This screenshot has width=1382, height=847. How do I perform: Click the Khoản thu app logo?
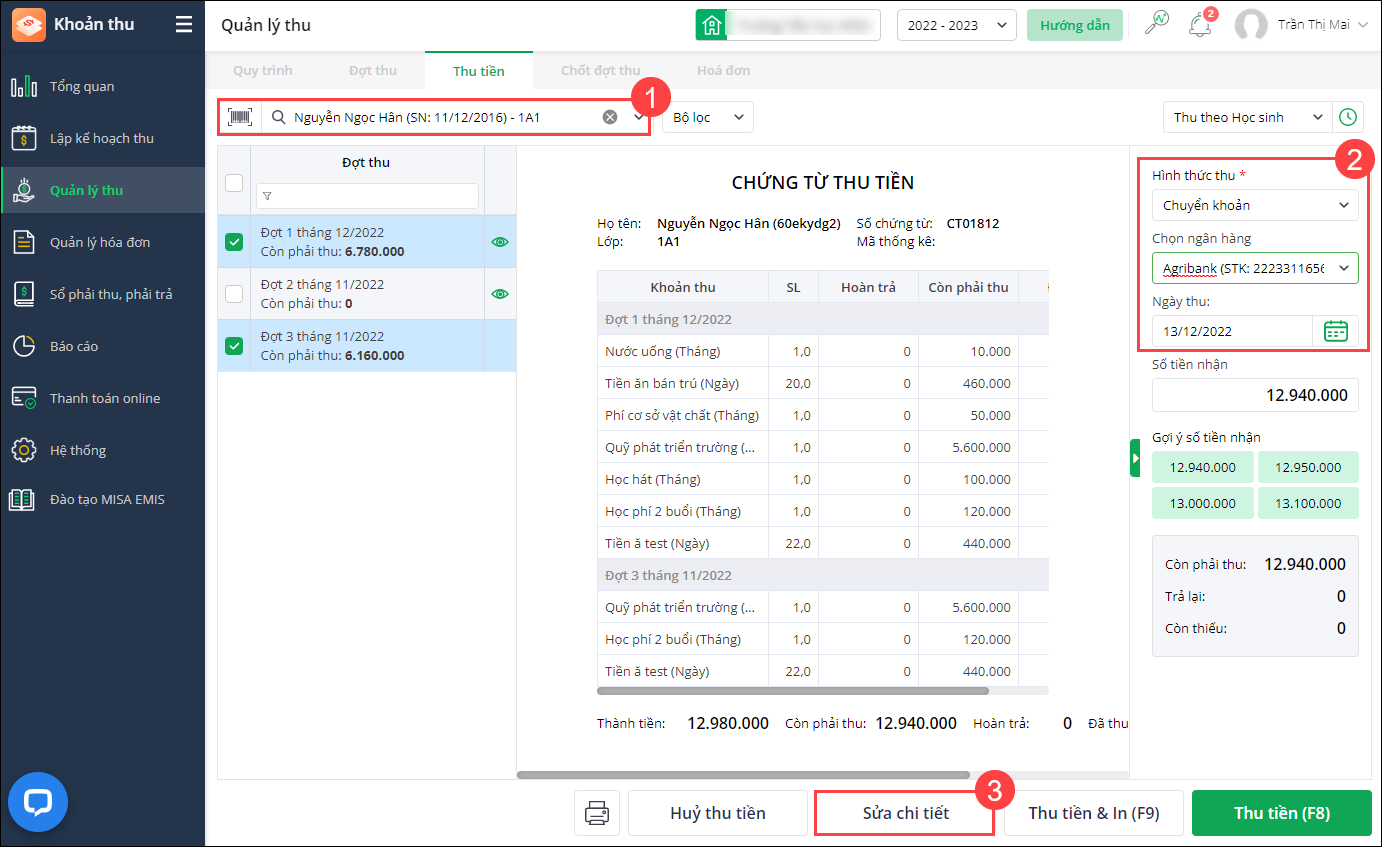[x=28, y=25]
